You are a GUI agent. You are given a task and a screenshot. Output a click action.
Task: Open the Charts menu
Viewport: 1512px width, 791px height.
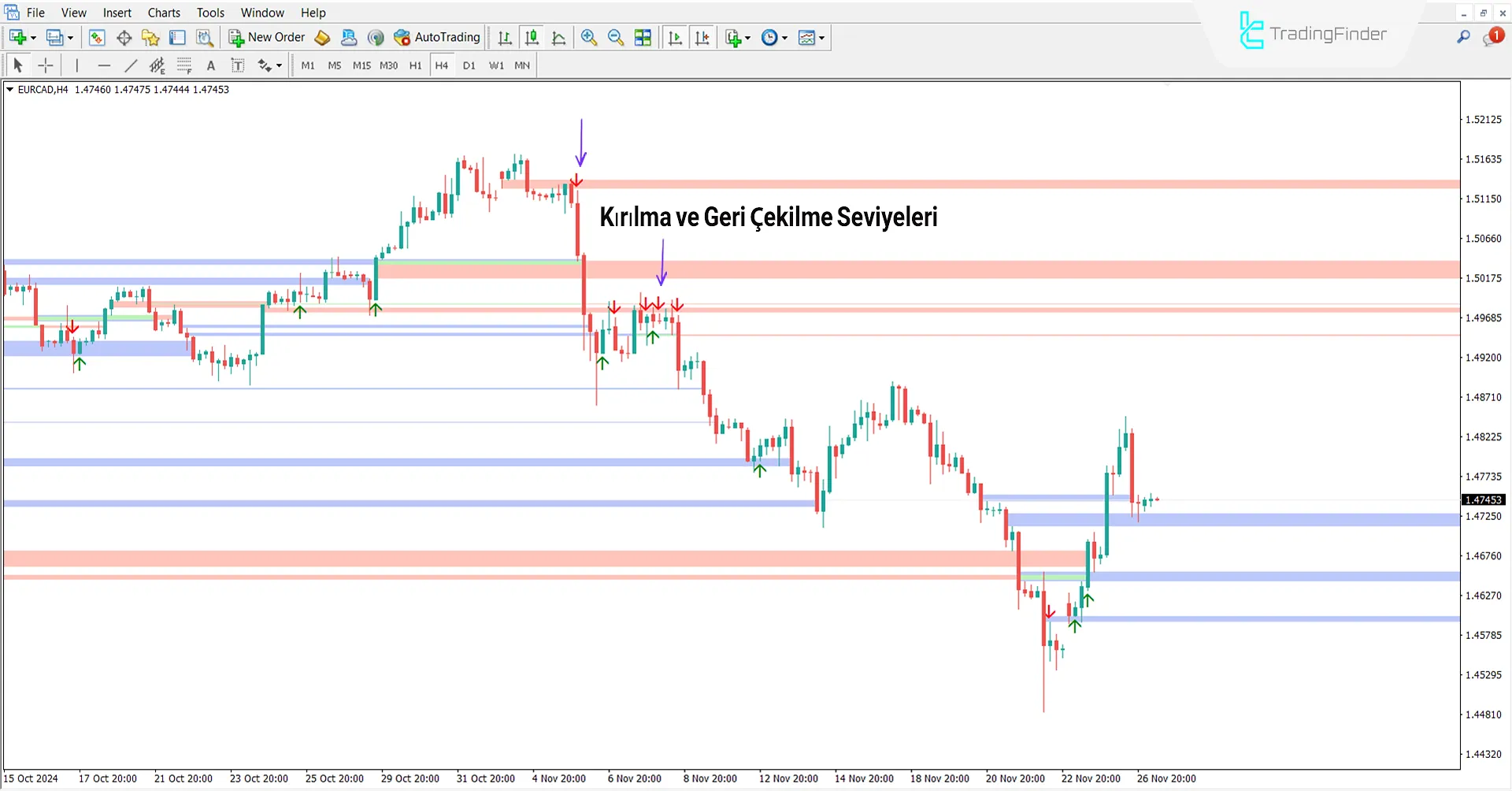coord(164,13)
